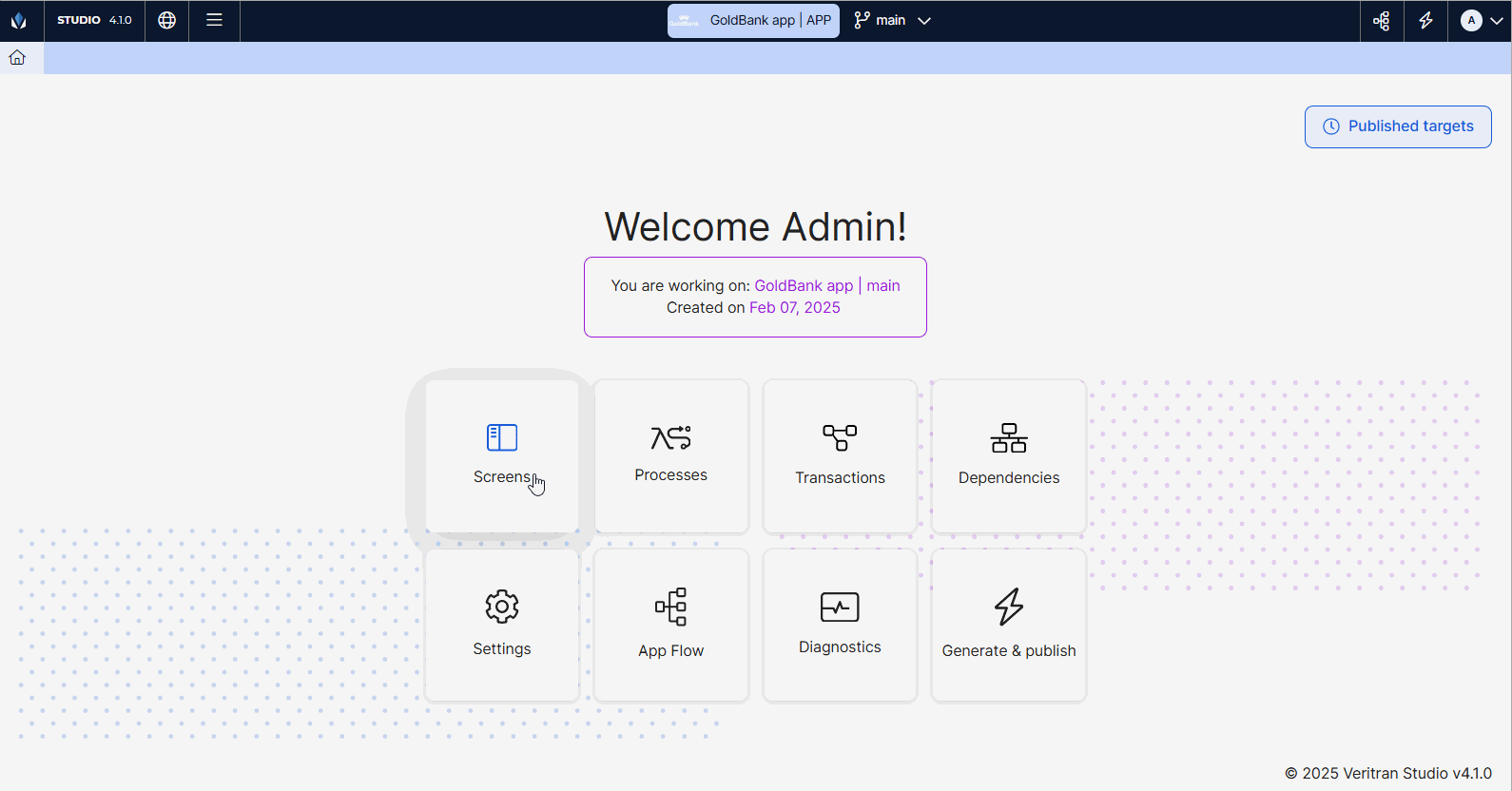The width and height of the screenshot is (1512, 791).
Task: Click the GoldBank app link in welcome box
Action: tap(804, 285)
